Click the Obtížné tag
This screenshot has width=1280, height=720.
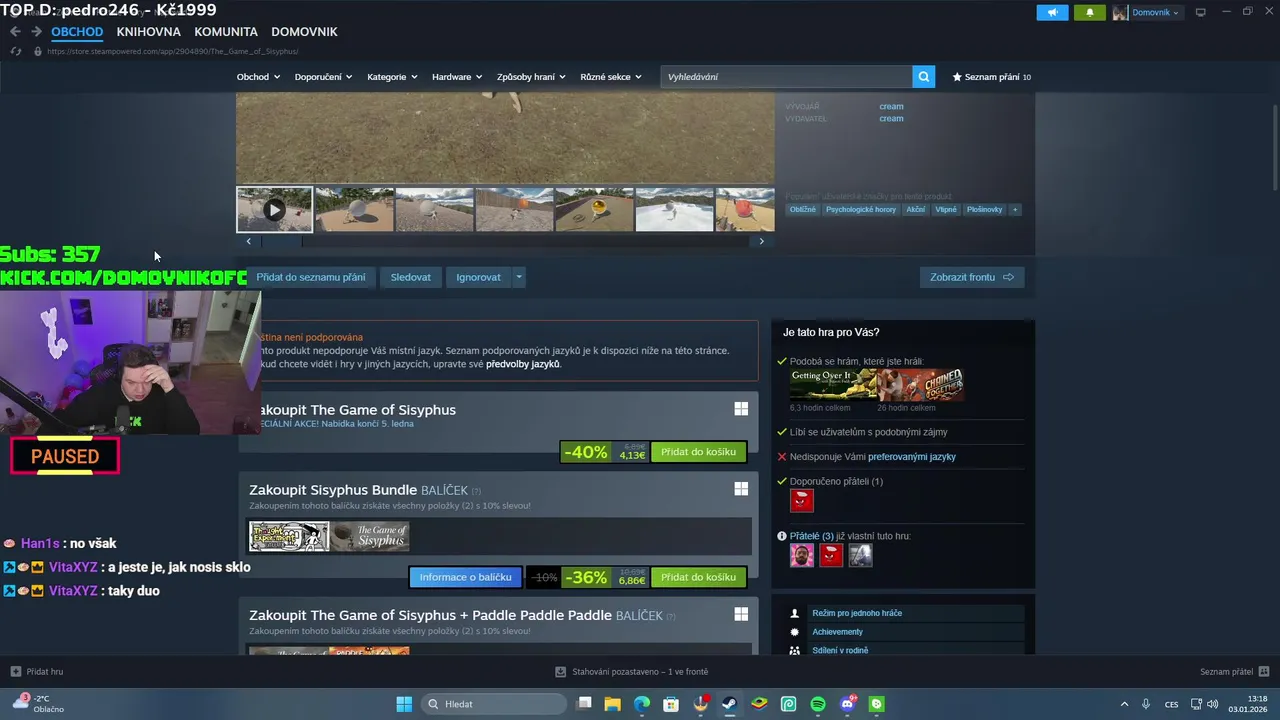click(803, 209)
